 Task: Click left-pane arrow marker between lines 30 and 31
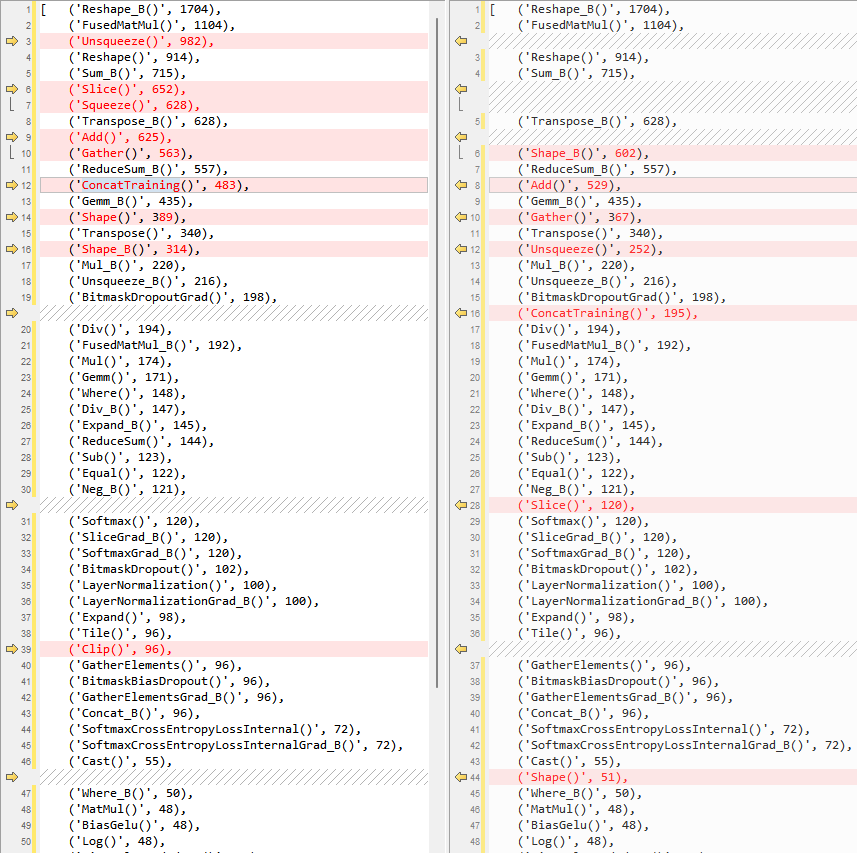11,505
